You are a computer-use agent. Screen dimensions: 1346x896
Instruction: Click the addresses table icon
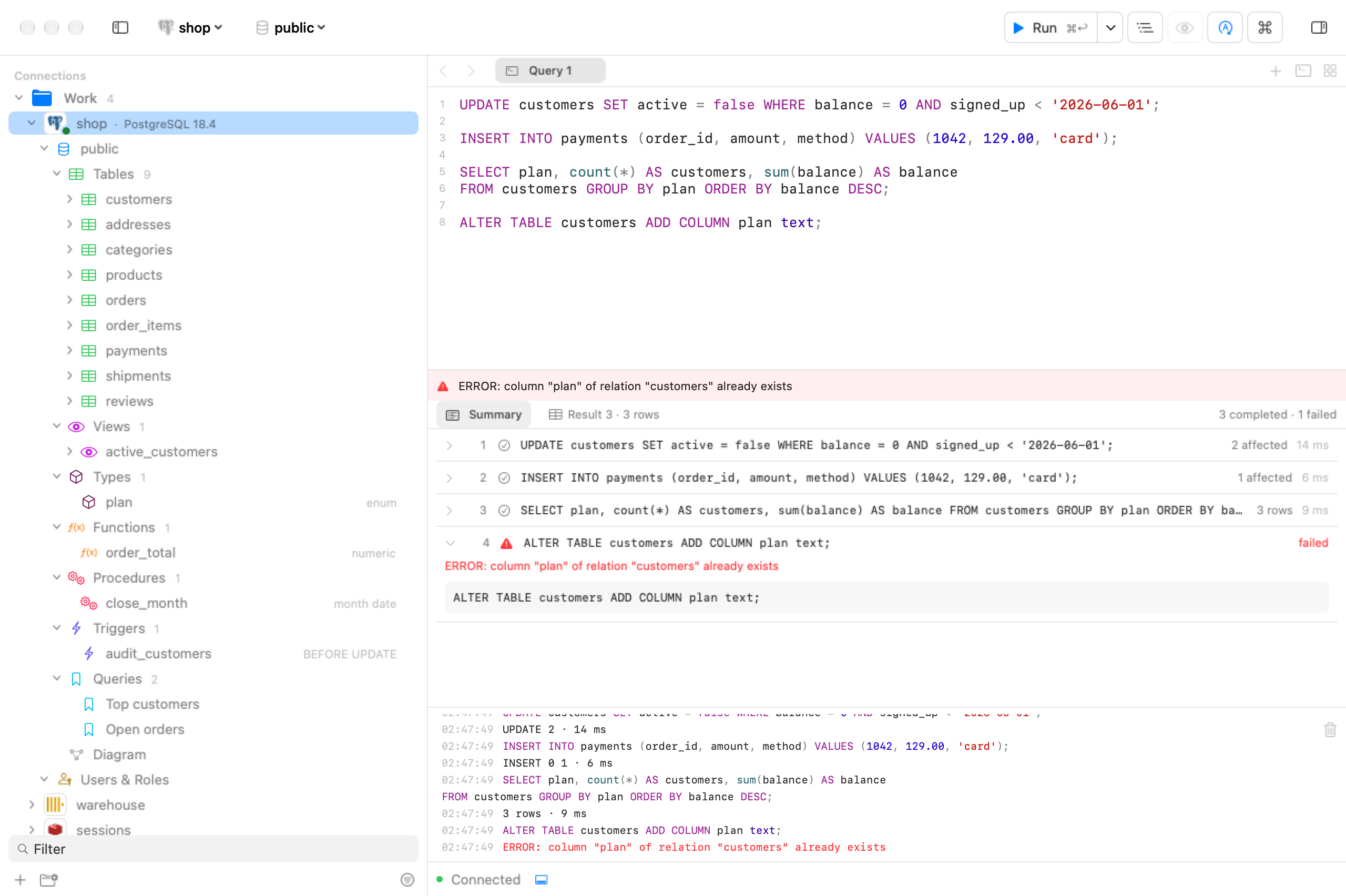click(x=88, y=225)
